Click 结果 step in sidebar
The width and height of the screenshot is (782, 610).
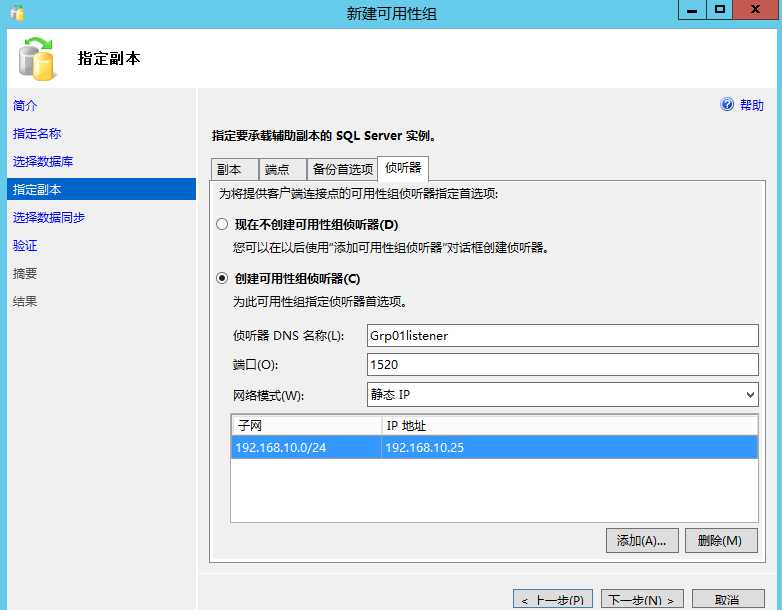pyautogui.click(x=25, y=301)
